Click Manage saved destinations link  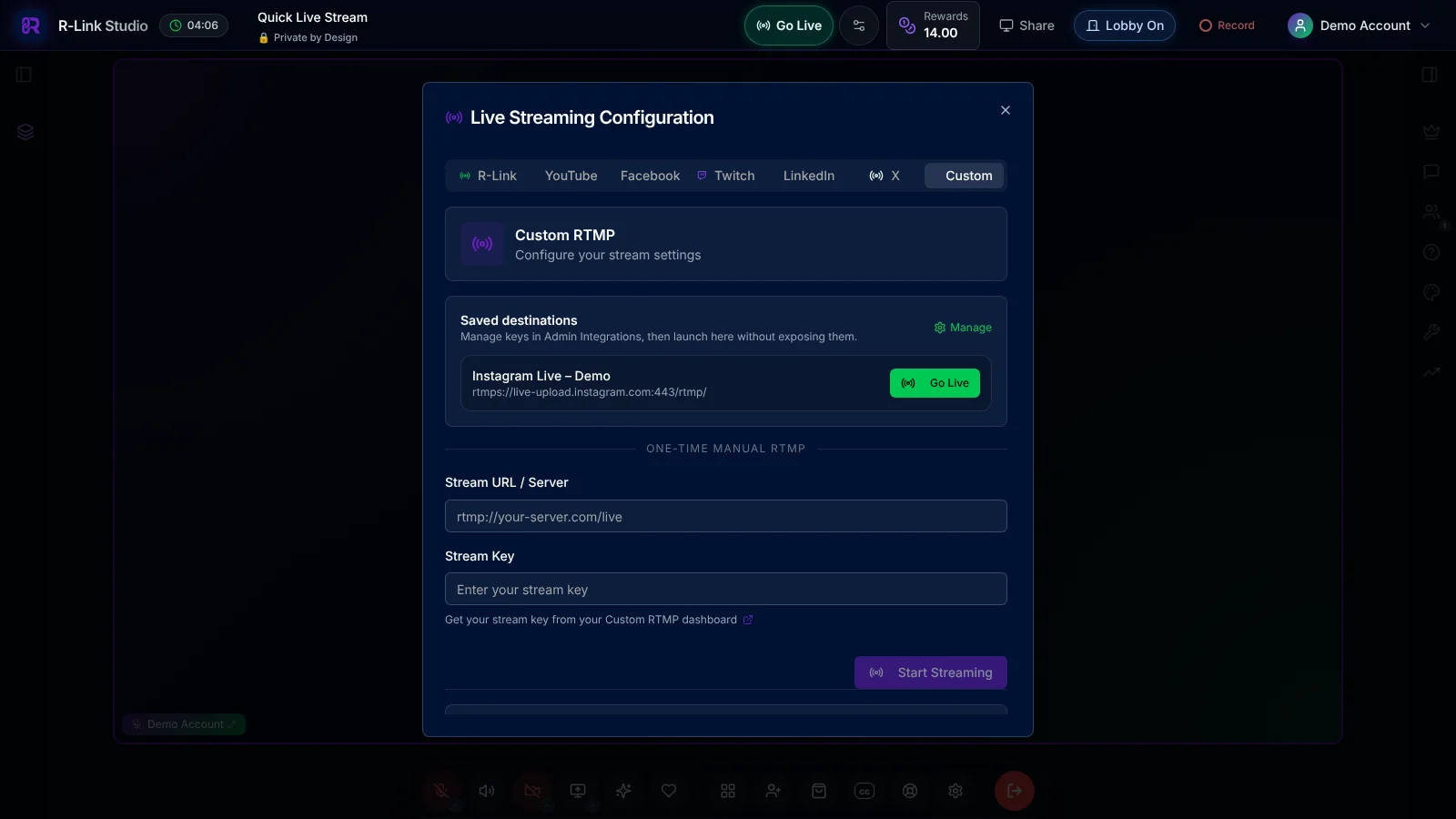[963, 328]
